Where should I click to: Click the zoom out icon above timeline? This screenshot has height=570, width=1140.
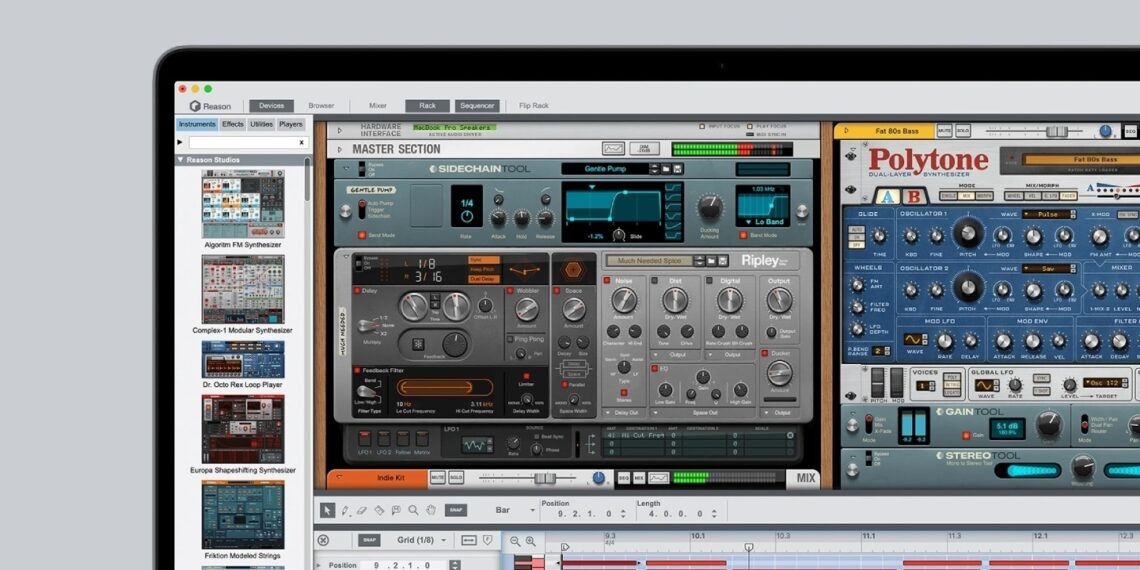coord(515,541)
